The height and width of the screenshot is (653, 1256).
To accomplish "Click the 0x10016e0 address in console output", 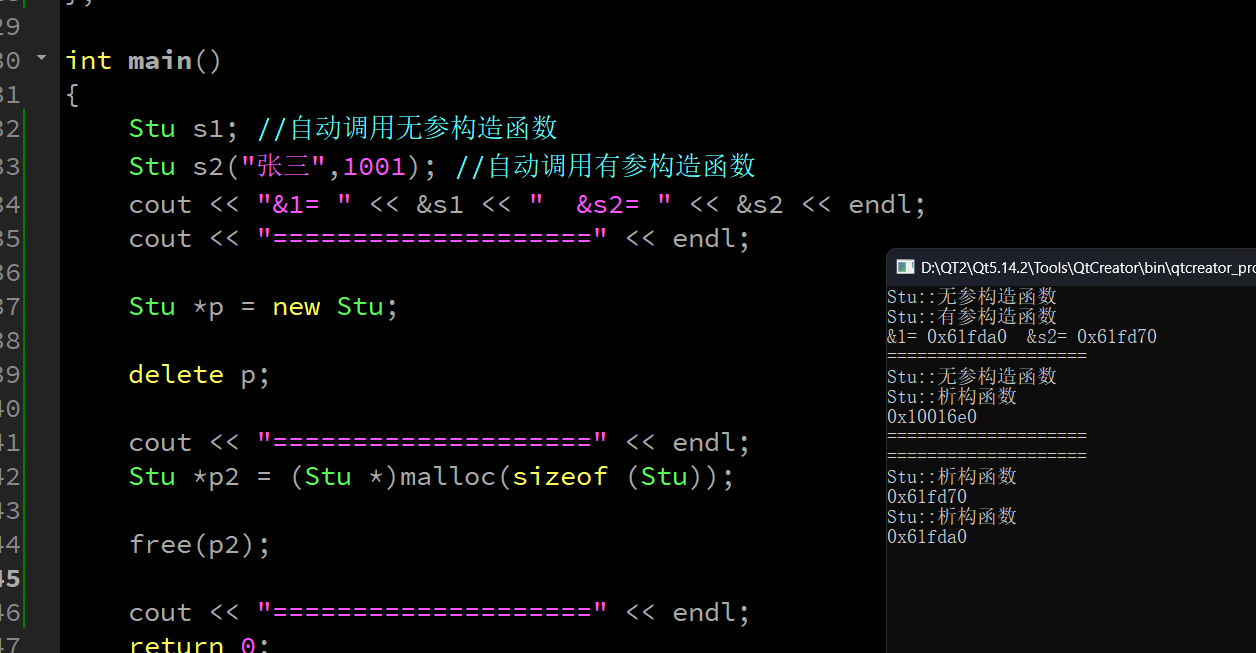I will (932, 417).
